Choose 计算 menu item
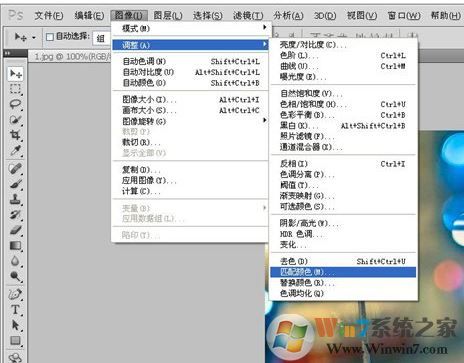This screenshot has width=464, height=363. tap(190, 191)
